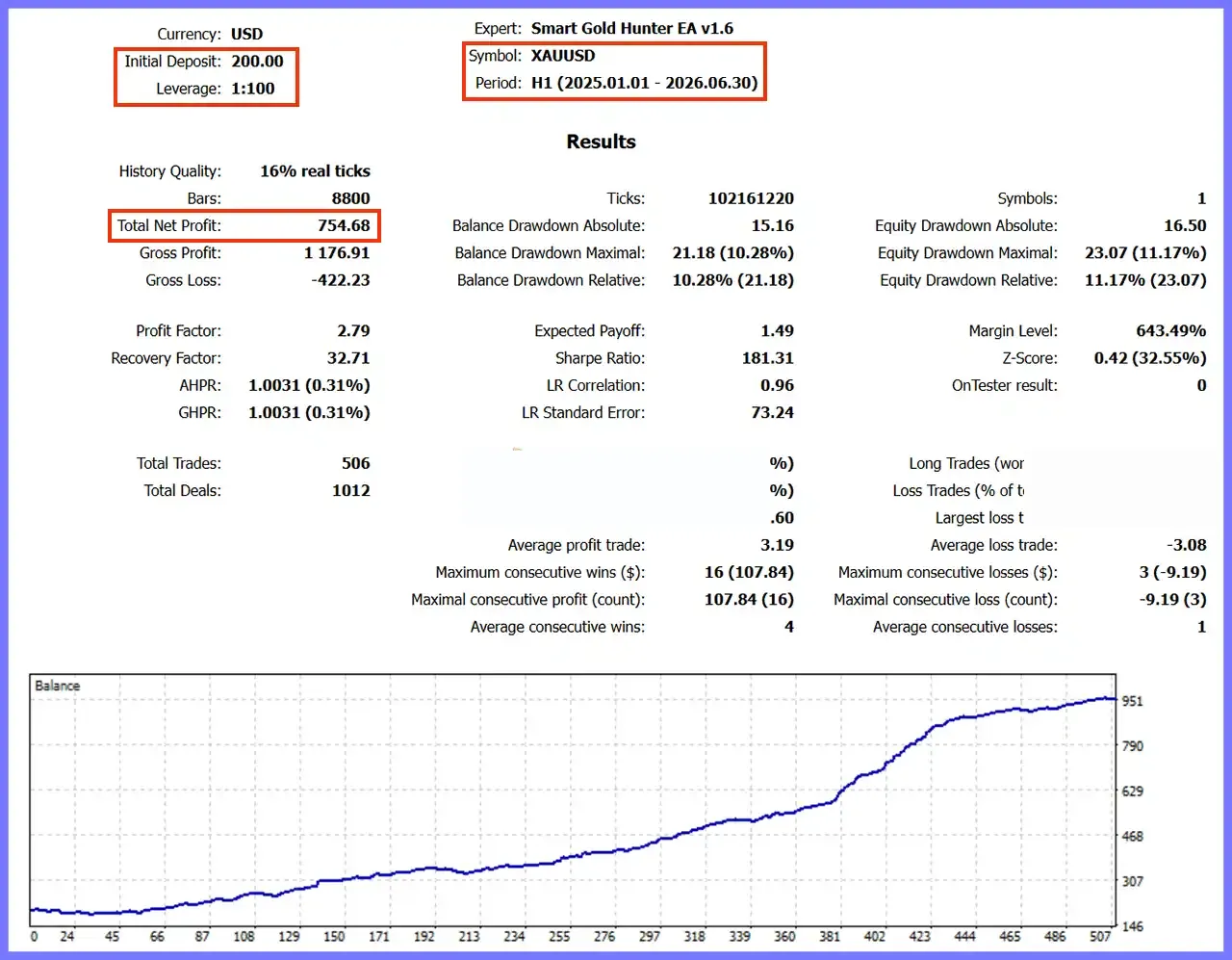Click the History Quality 16% real ticks

[x=315, y=170]
